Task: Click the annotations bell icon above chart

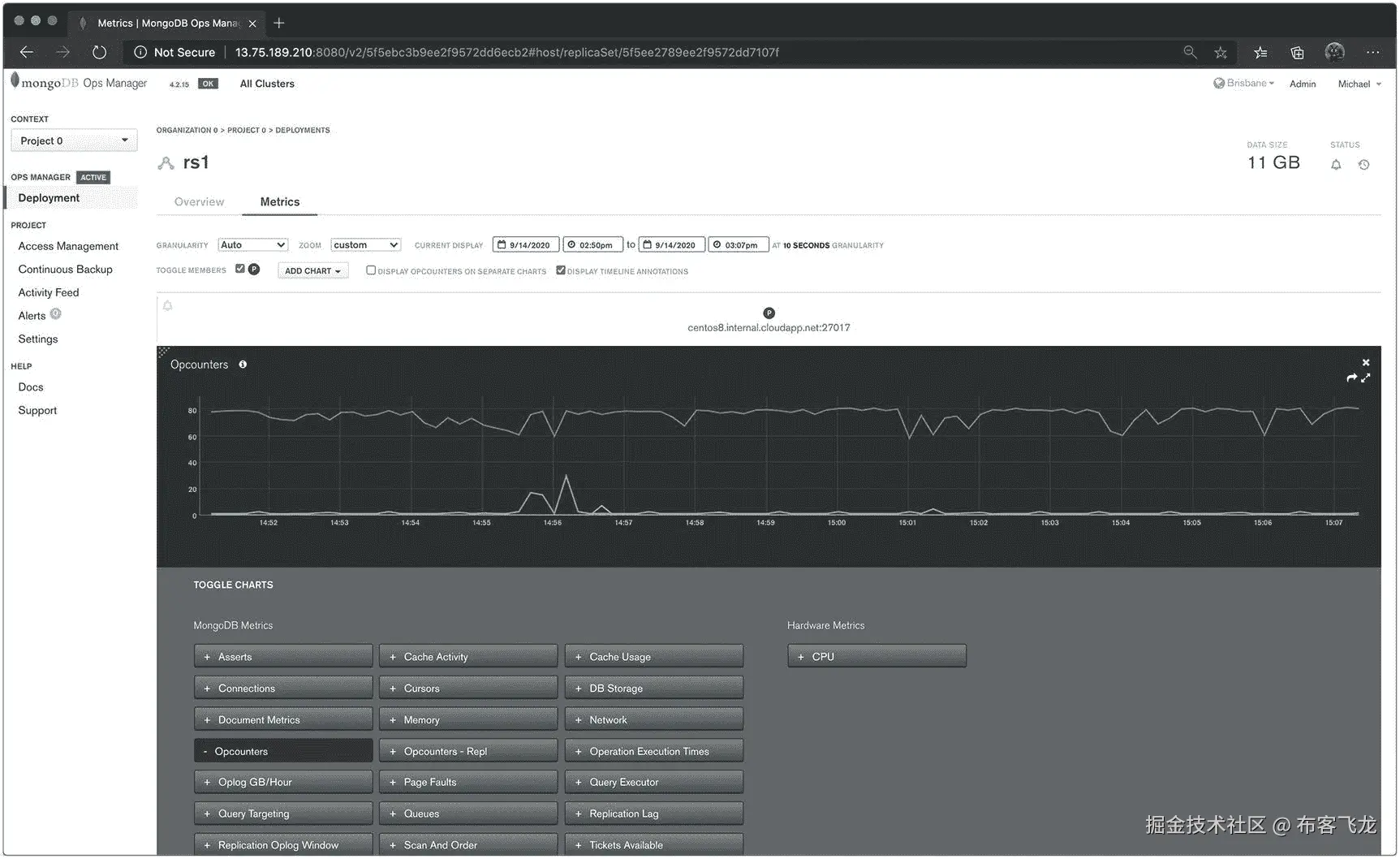Action: (168, 306)
